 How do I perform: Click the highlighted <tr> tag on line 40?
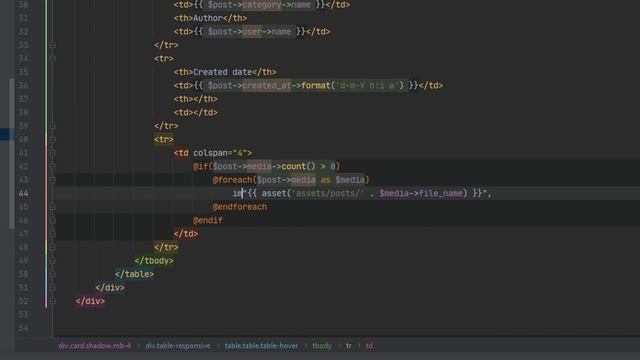164,139
